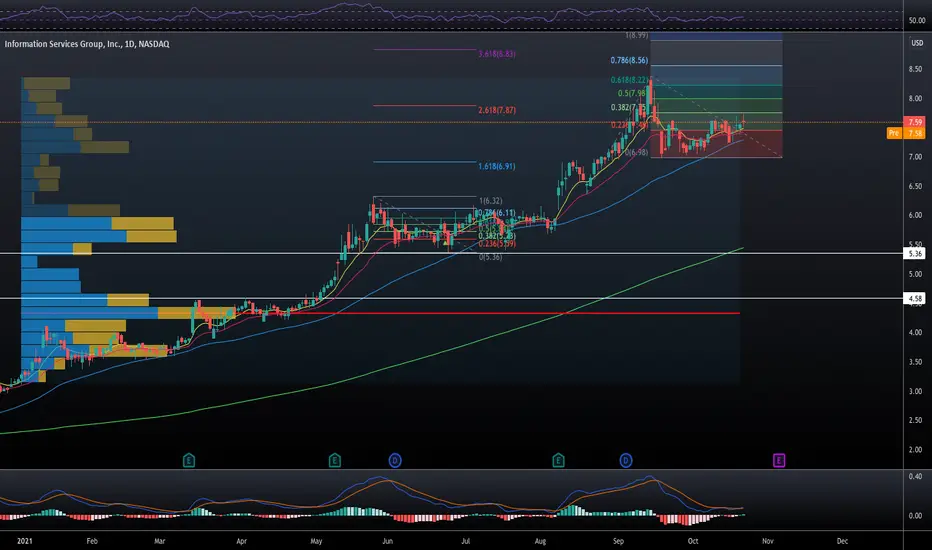Click the 6.00 price scale value
The width and height of the screenshot is (932, 550).
[x=915, y=215]
